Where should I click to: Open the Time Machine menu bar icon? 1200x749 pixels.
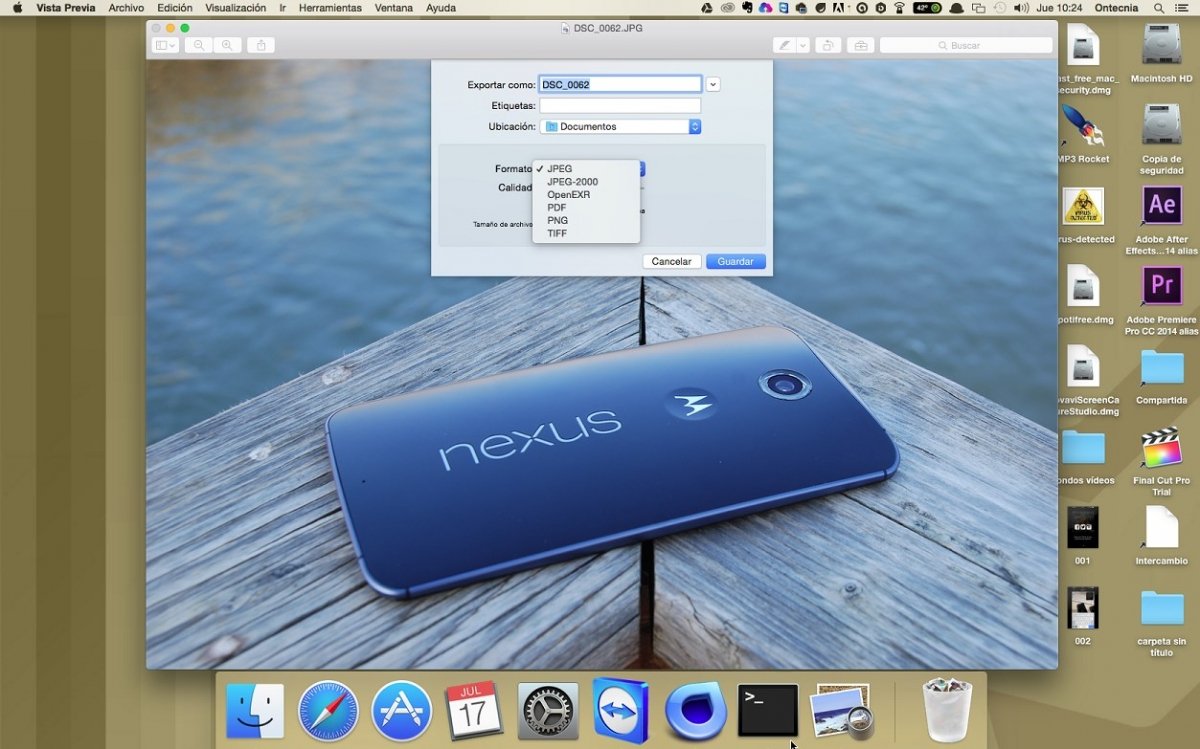(x=1000, y=8)
